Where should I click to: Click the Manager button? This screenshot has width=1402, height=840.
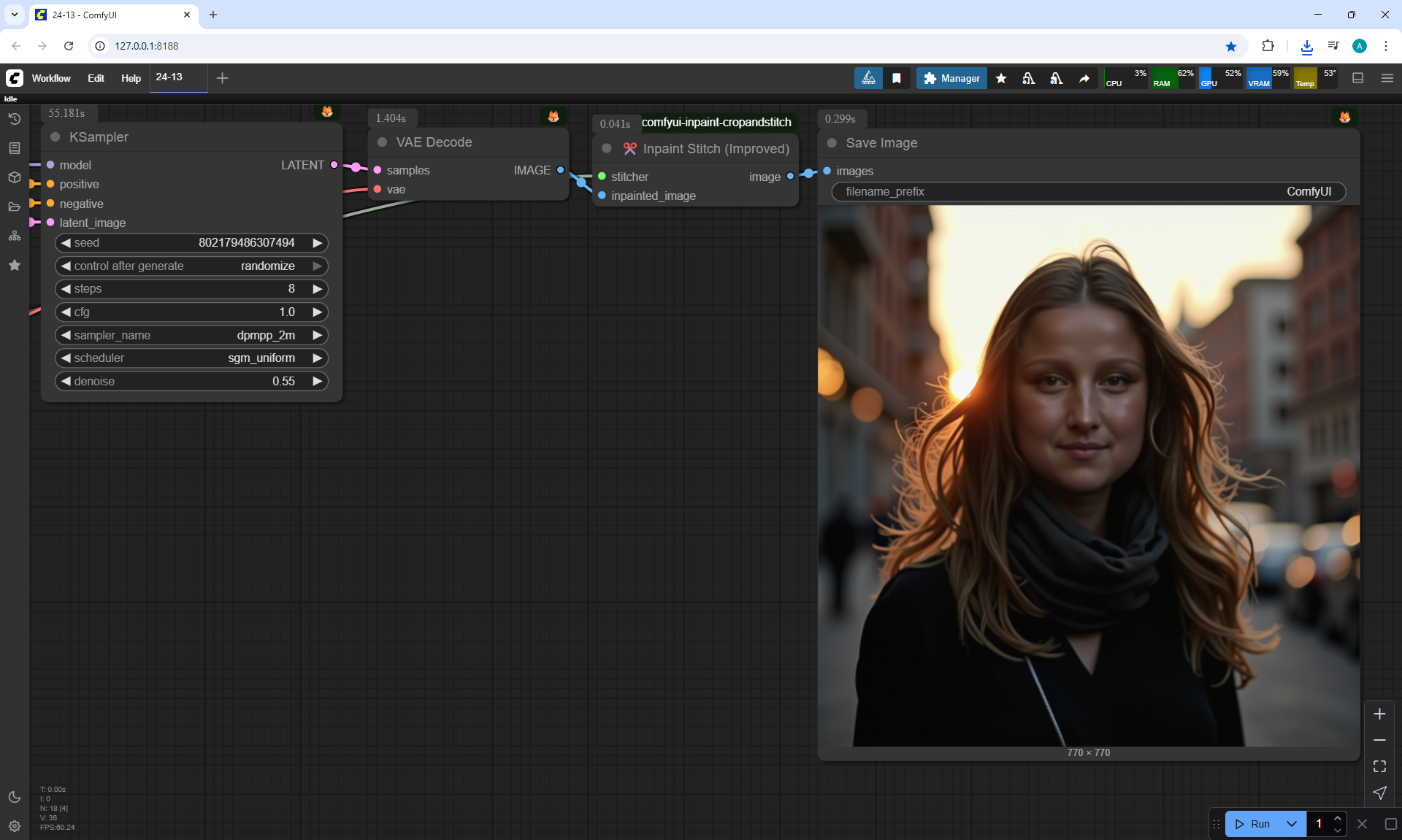(x=951, y=78)
